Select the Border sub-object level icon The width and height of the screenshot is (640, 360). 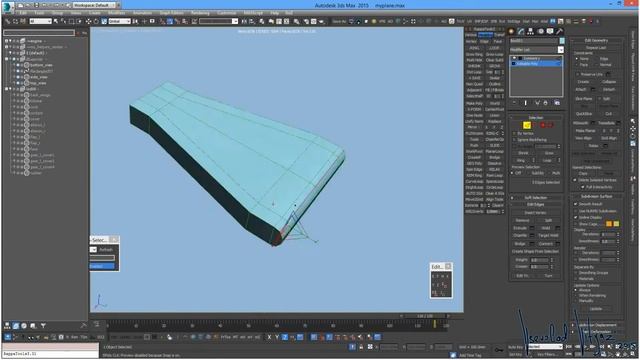click(x=535, y=125)
